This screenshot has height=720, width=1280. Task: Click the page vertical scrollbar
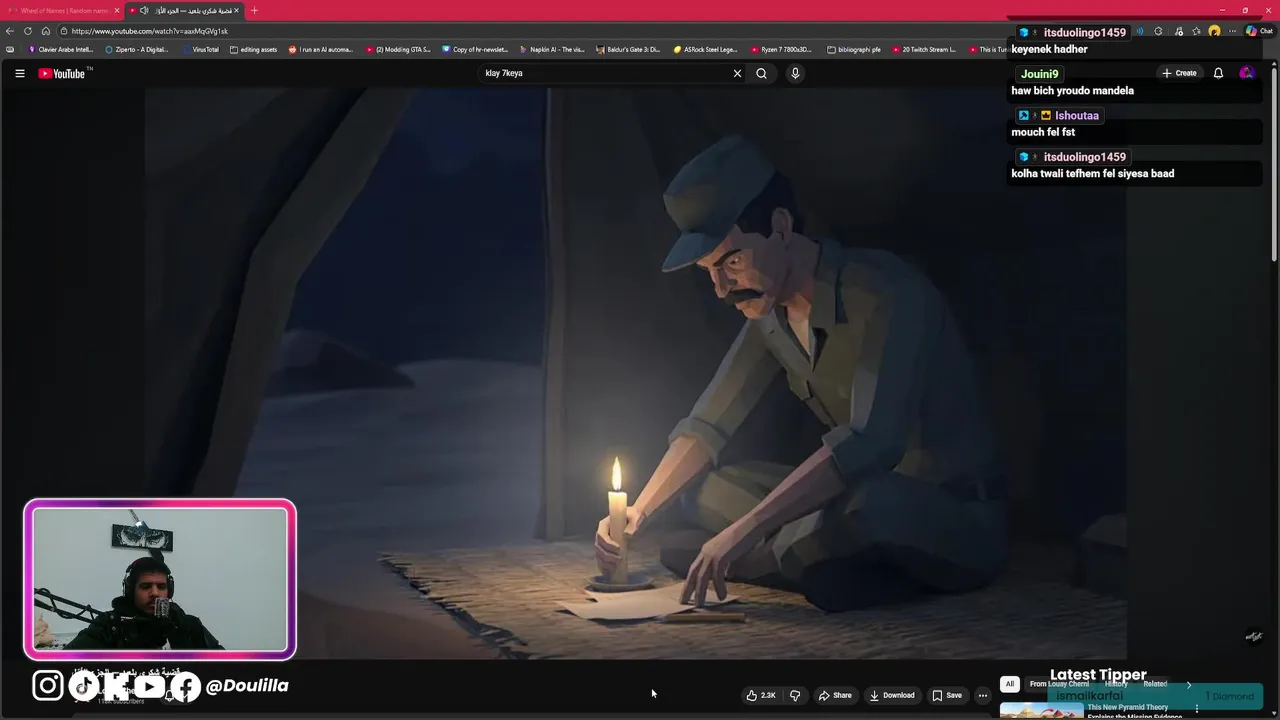pos(1274,165)
